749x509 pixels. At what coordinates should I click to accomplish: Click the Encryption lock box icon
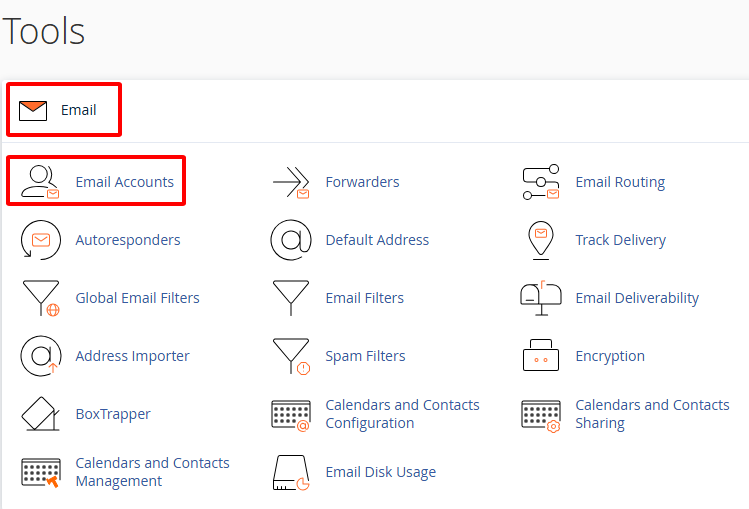(541, 355)
